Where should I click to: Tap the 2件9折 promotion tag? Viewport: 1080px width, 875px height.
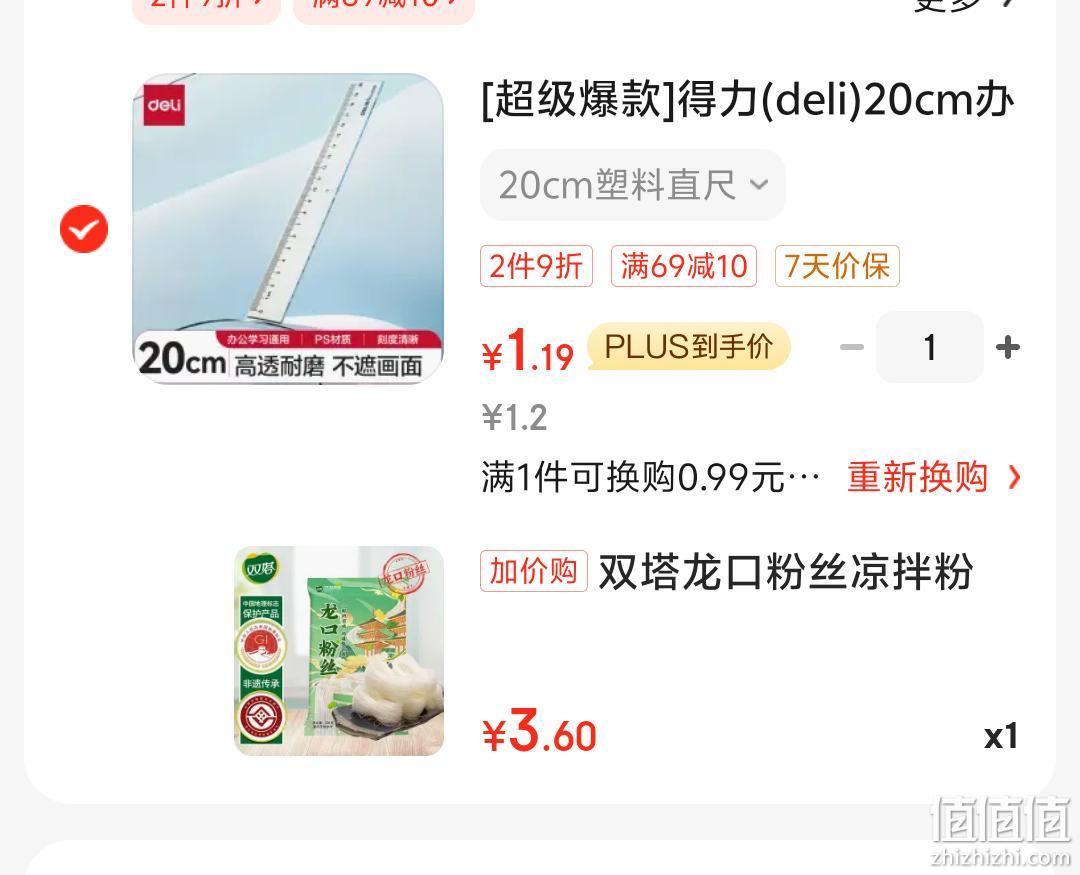point(536,266)
